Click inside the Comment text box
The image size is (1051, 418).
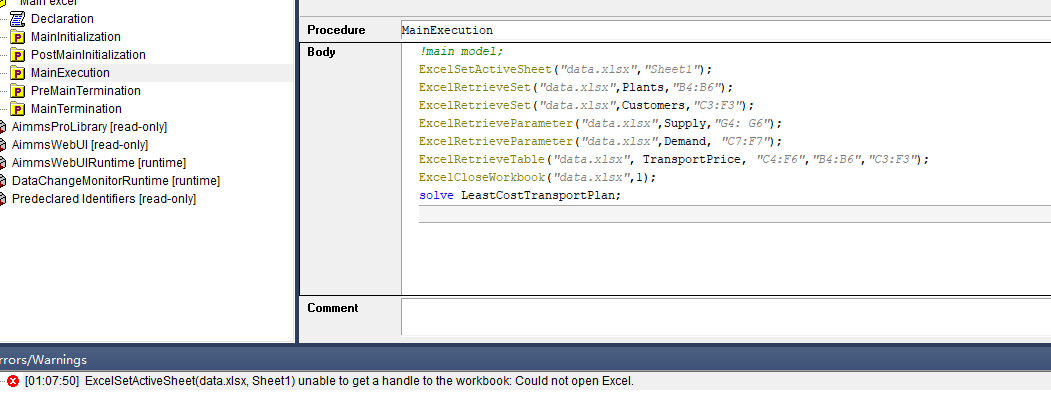tap(726, 317)
